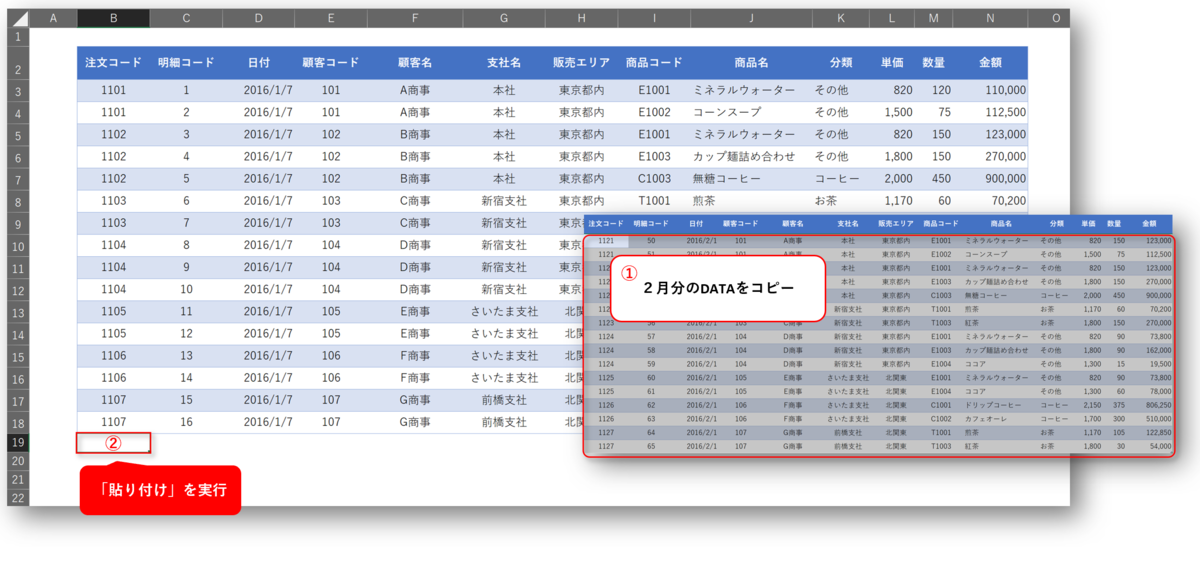Image resolution: width=1200 pixels, height=570 pixels.
Task: Select unit price 1,170 in row 8
Action: click(x=892, y=201)
